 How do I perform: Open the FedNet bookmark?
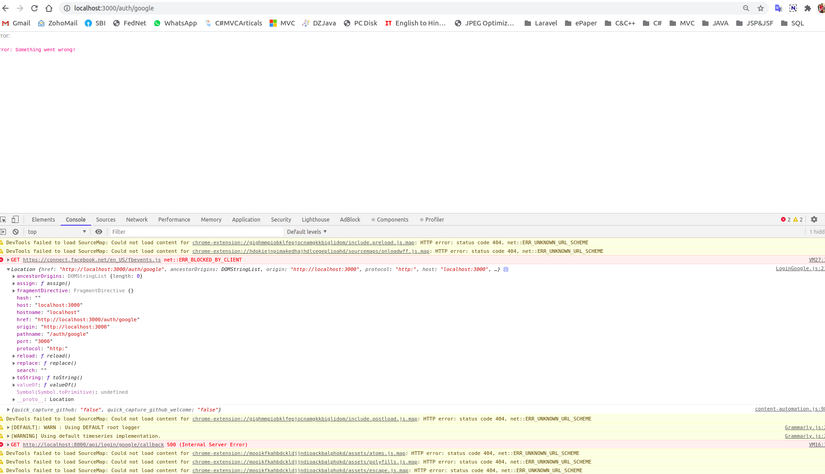[x=129, y=23]
